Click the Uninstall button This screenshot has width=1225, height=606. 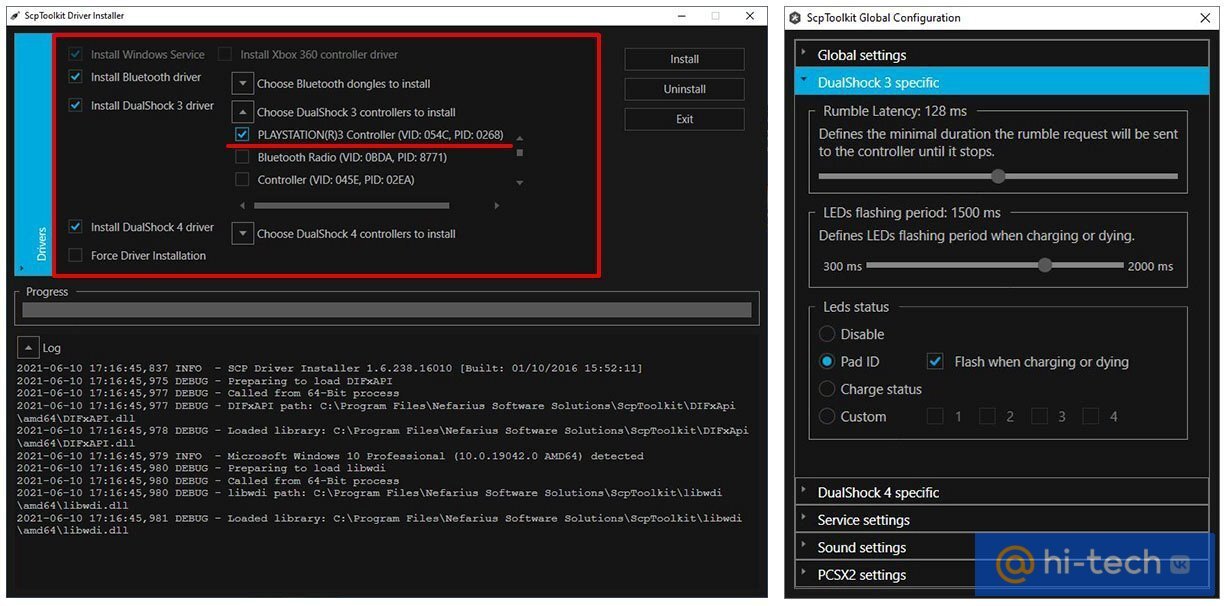tap(684, 89)
